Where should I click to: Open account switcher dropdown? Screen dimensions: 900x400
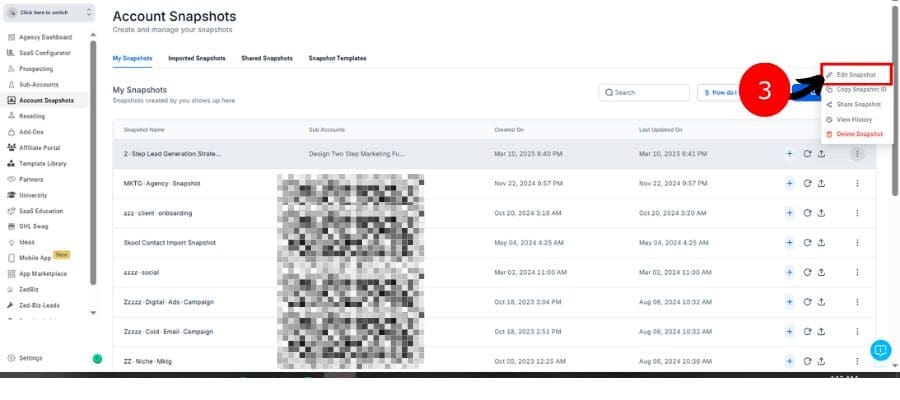pos(49,12)
